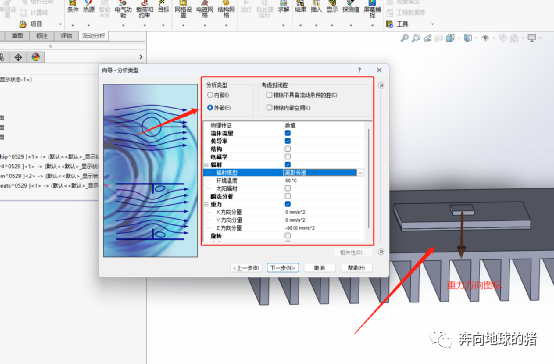
Task: Open the 条件 conditions tool
Action: pos(73,6)
